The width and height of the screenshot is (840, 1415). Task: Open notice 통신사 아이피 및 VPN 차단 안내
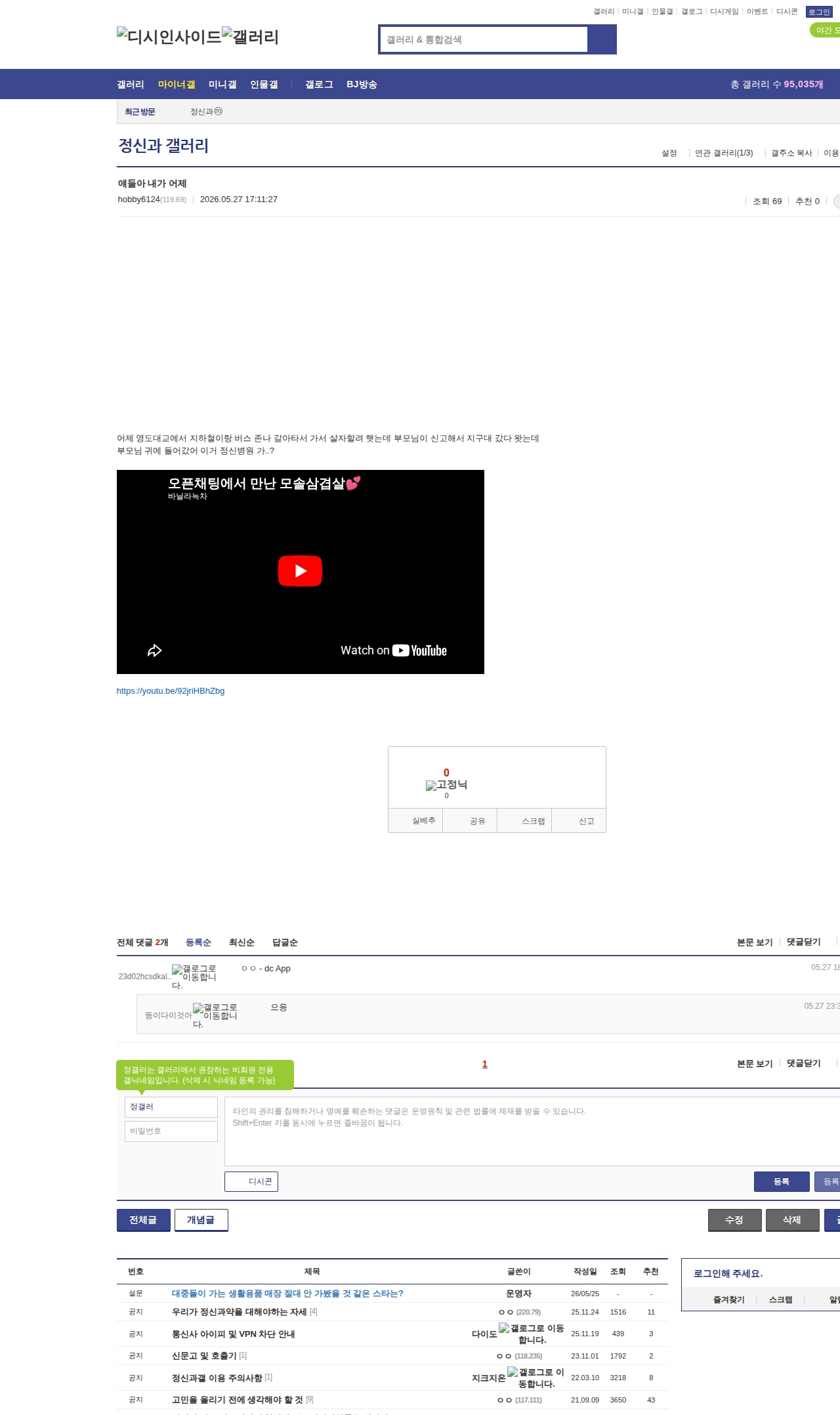point(233,1334)
